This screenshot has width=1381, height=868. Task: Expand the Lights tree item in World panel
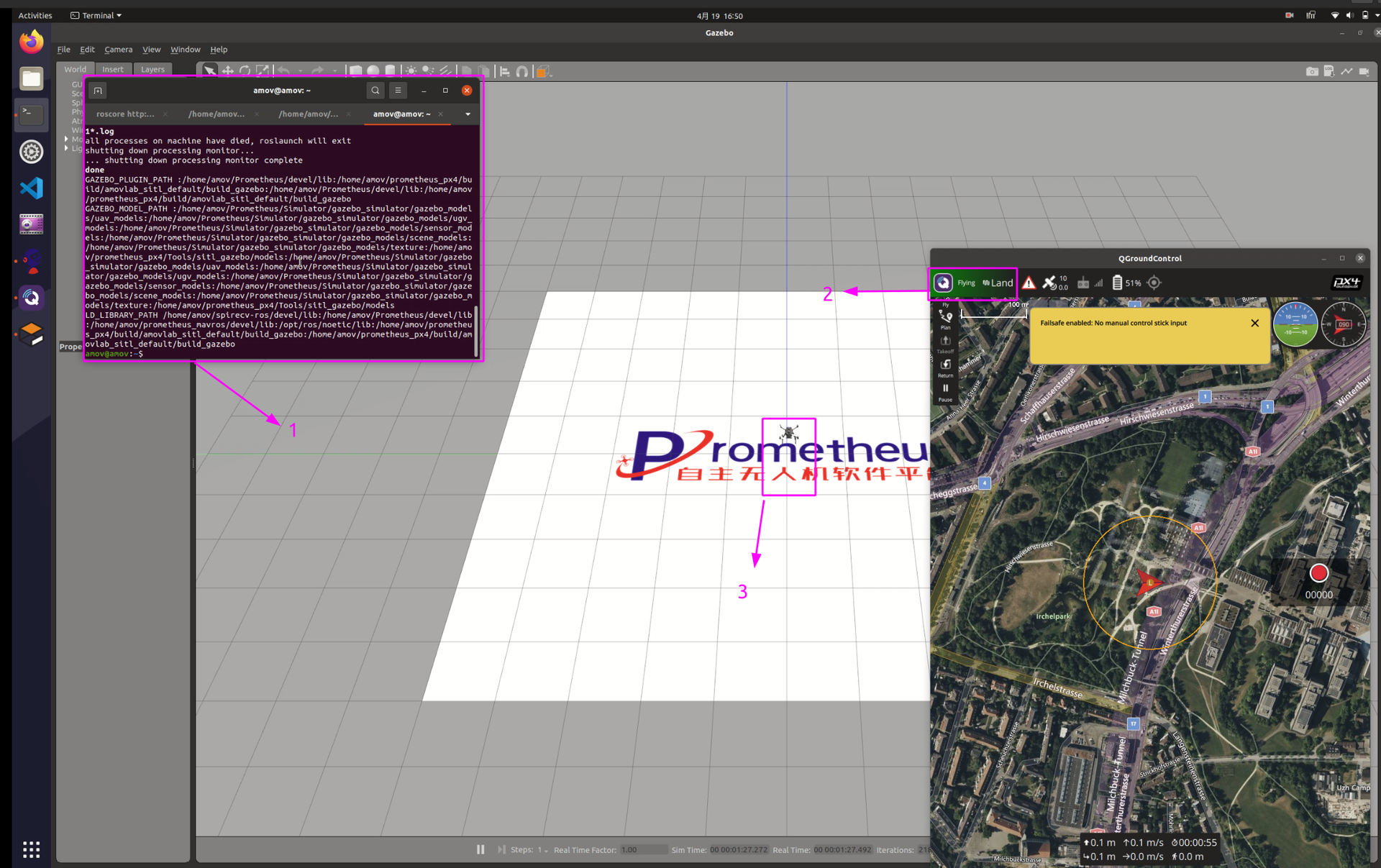(66, 148)
